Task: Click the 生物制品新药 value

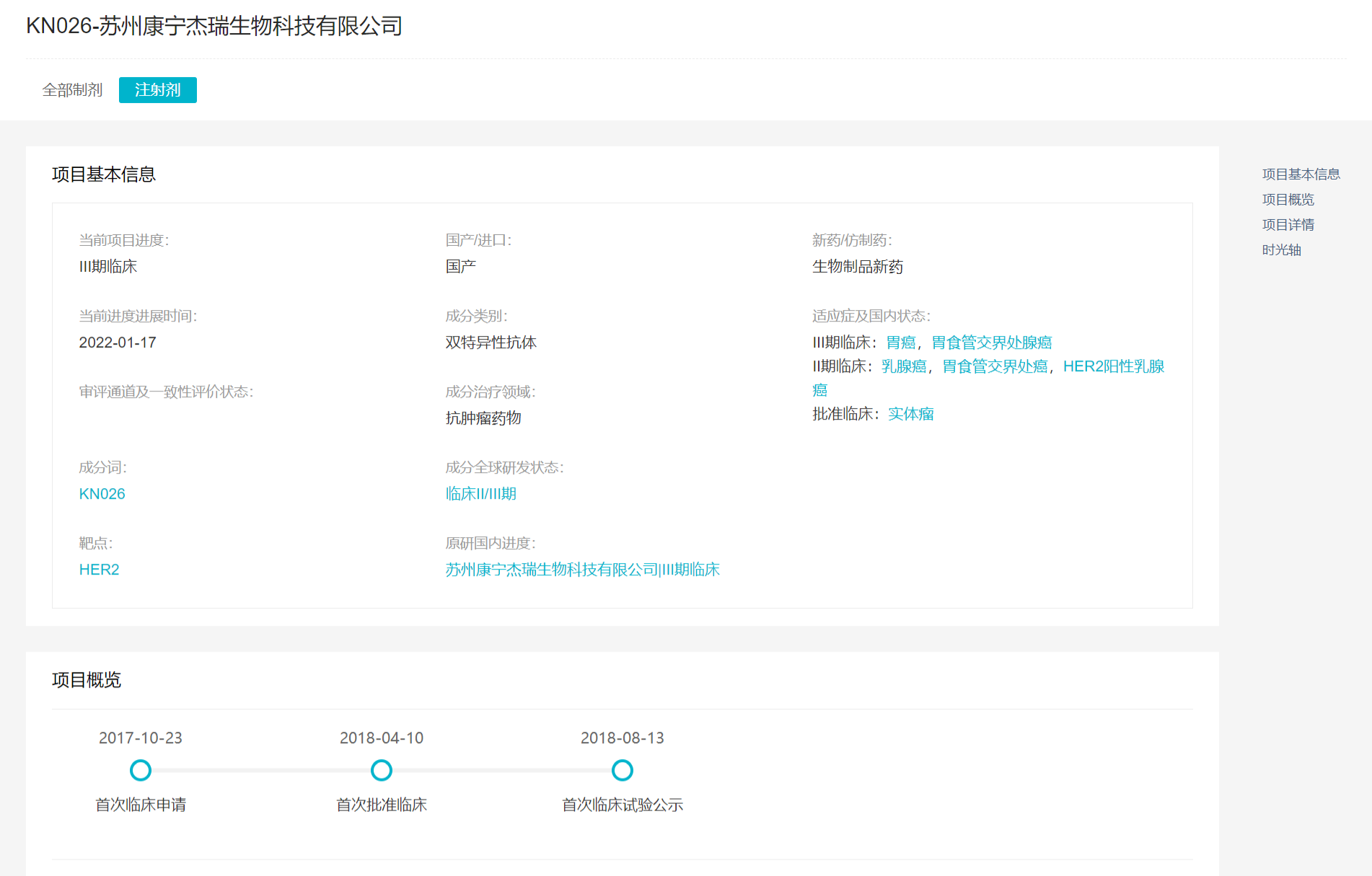Action: click(858, 267)
